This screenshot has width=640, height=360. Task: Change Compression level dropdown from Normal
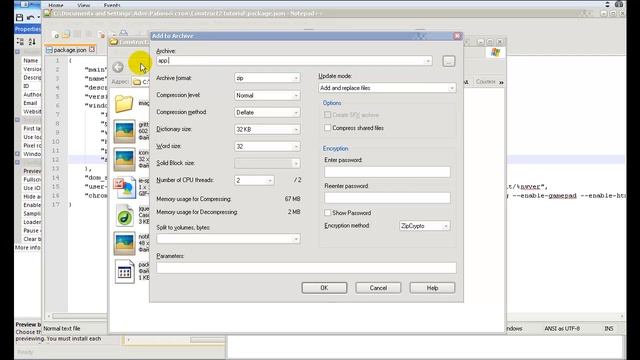coord(296,95)
